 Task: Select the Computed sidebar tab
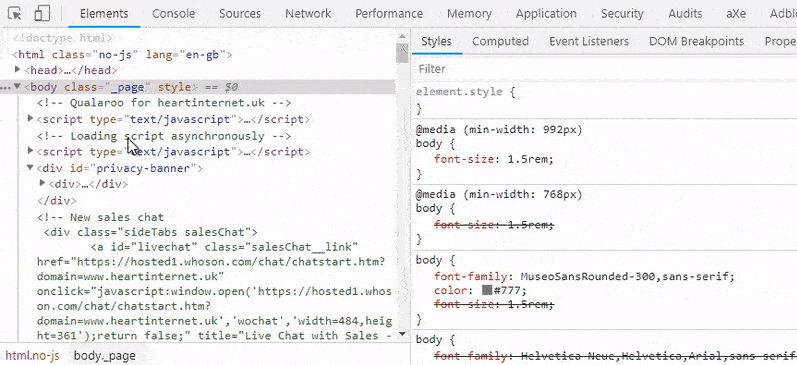(501, 41)
